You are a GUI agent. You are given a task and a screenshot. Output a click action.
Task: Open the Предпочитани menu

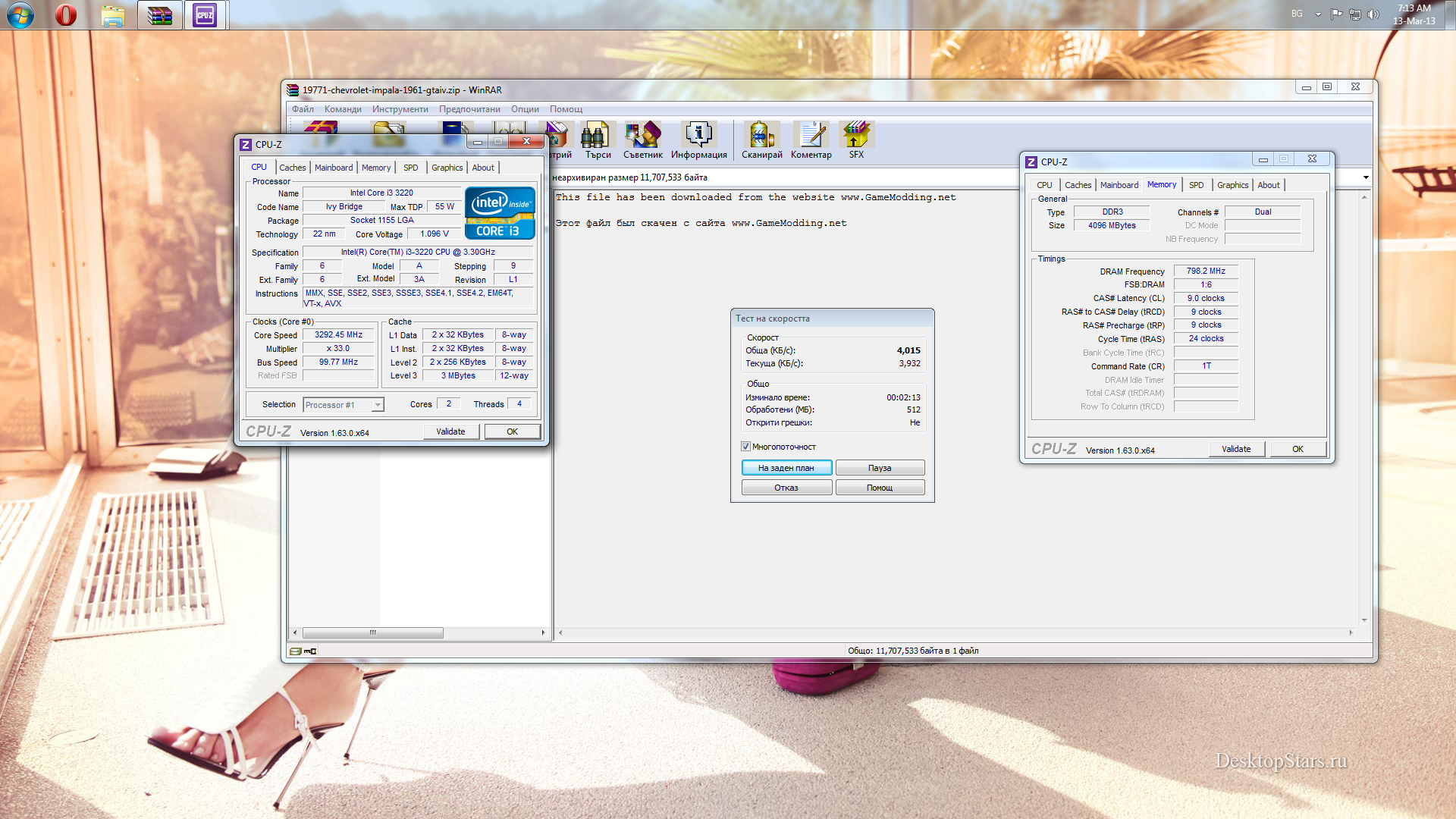[x=469, y=109]
